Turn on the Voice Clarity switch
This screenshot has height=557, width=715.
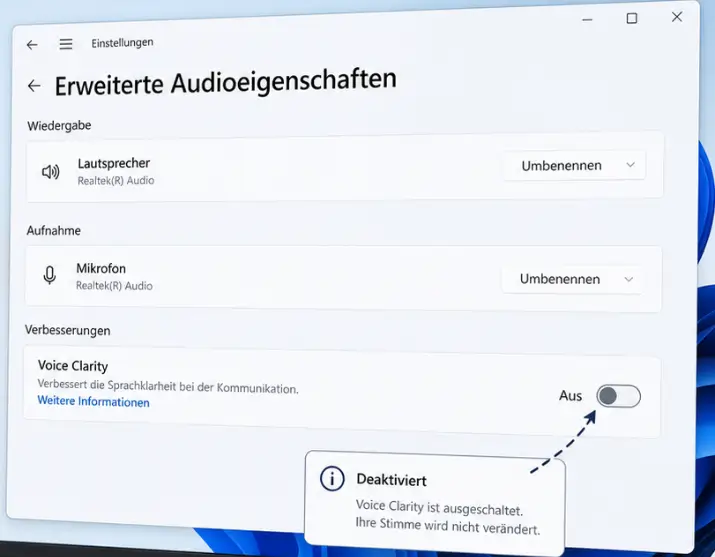coord(618,396)
